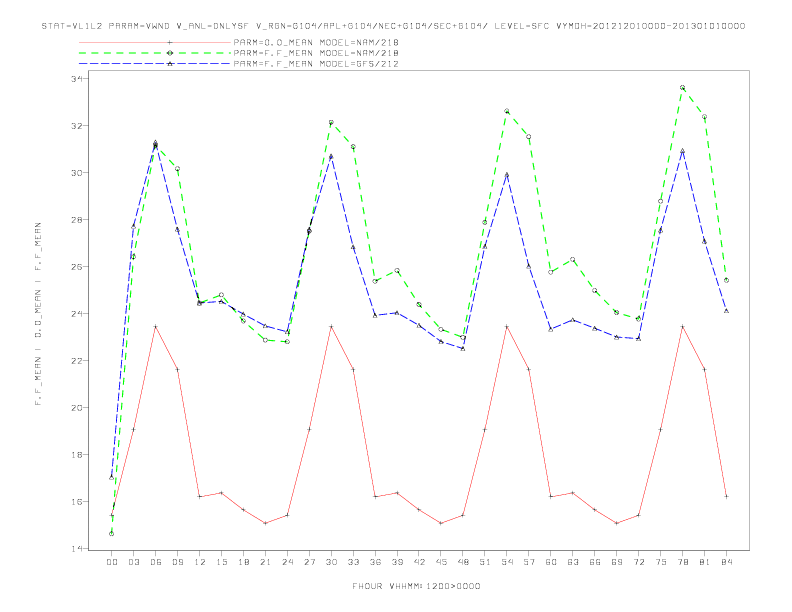This screenshot has width=792, height=612.
Task: Click y-axis tick label 32
Action: click(78, 126)
